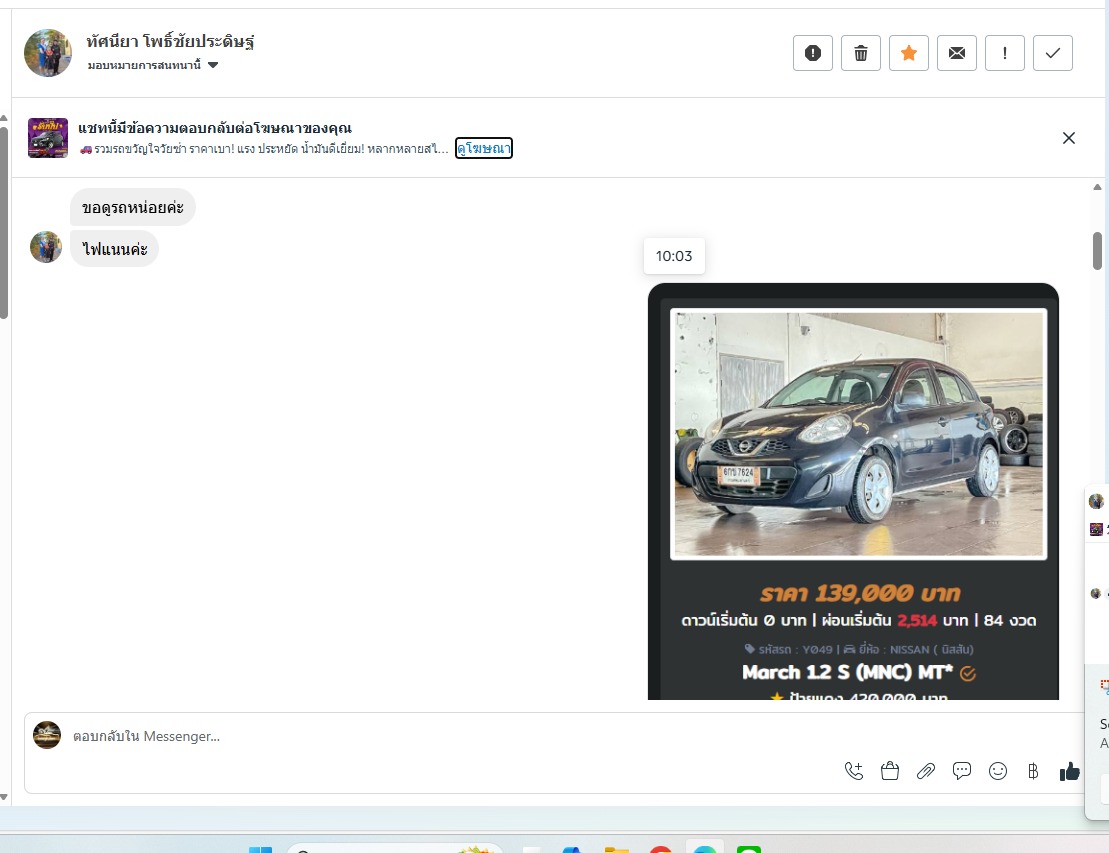Open the customer's profile picture in the header
The image size is (1109, 853).
[x=48, y=53]
